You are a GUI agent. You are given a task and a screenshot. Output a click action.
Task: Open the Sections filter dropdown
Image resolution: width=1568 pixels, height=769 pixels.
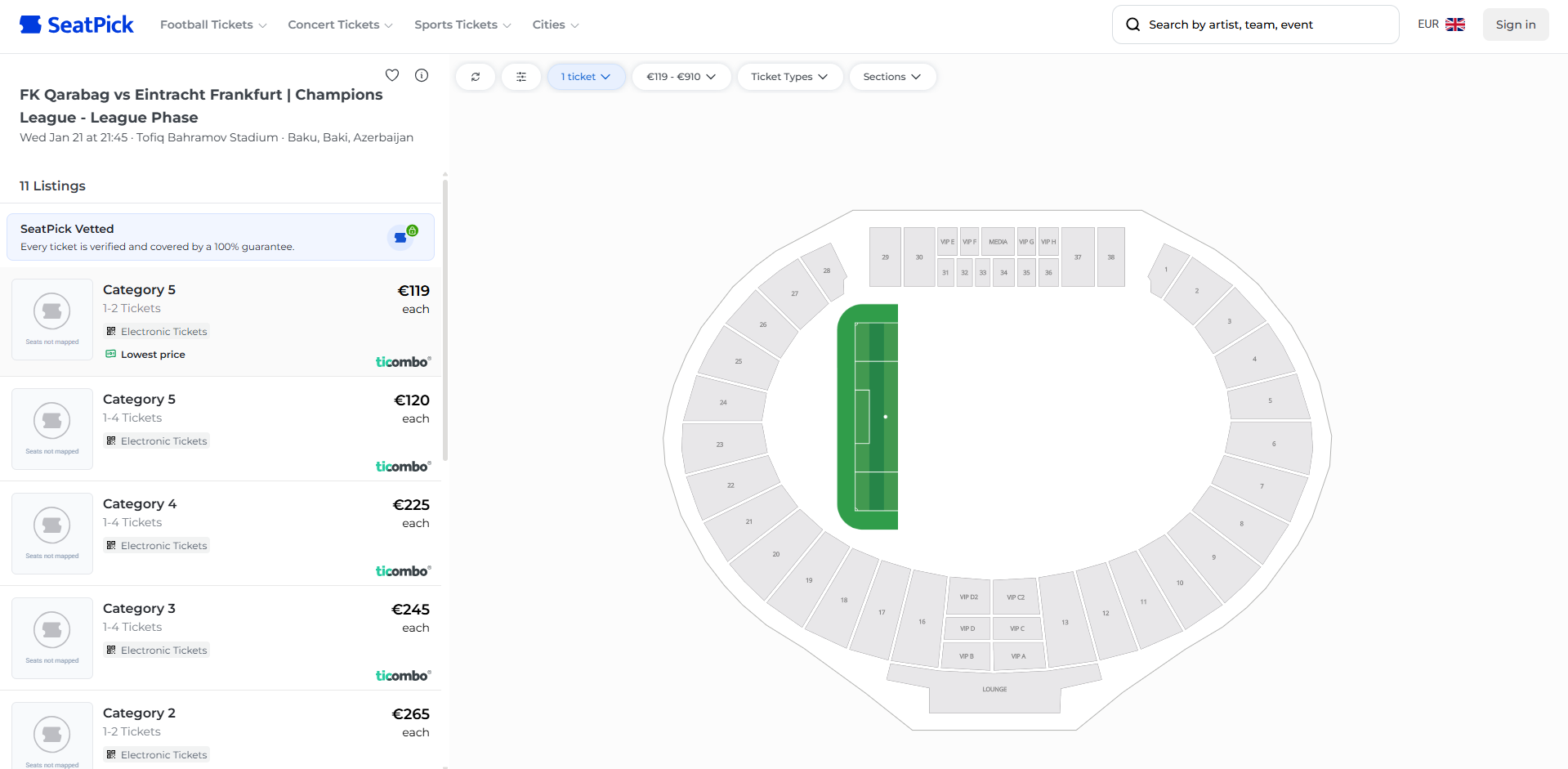[892, 77]
